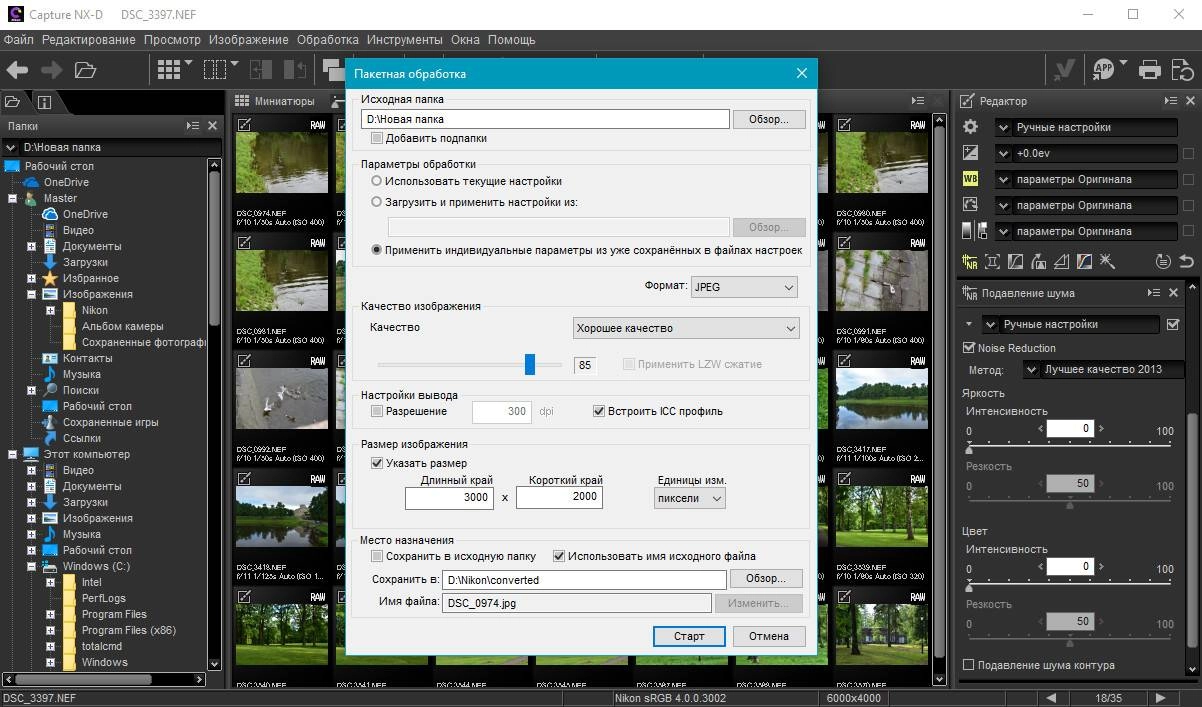This screenshot has width=1202, height=707.
Task: Select 'Использовать текущие настройки' radio button
Action: click(376, 181)
